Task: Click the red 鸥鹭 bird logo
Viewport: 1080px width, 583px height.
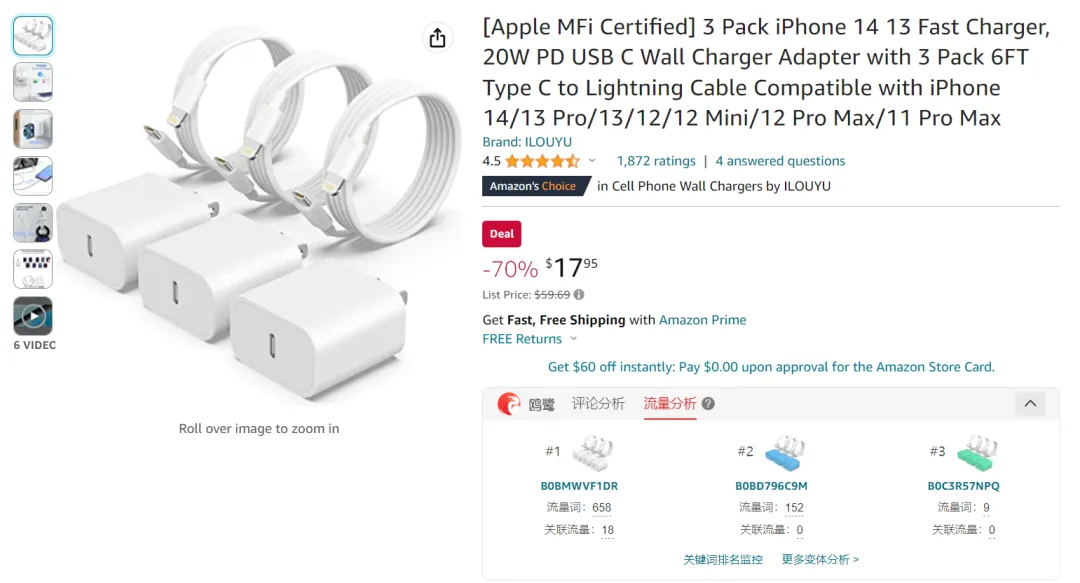Action: [509, 404]
